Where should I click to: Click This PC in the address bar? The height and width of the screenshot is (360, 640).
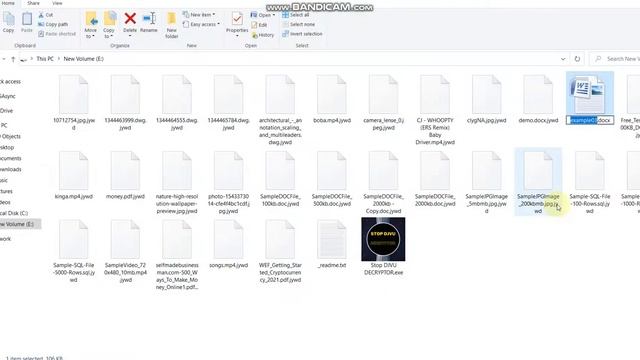45,59
